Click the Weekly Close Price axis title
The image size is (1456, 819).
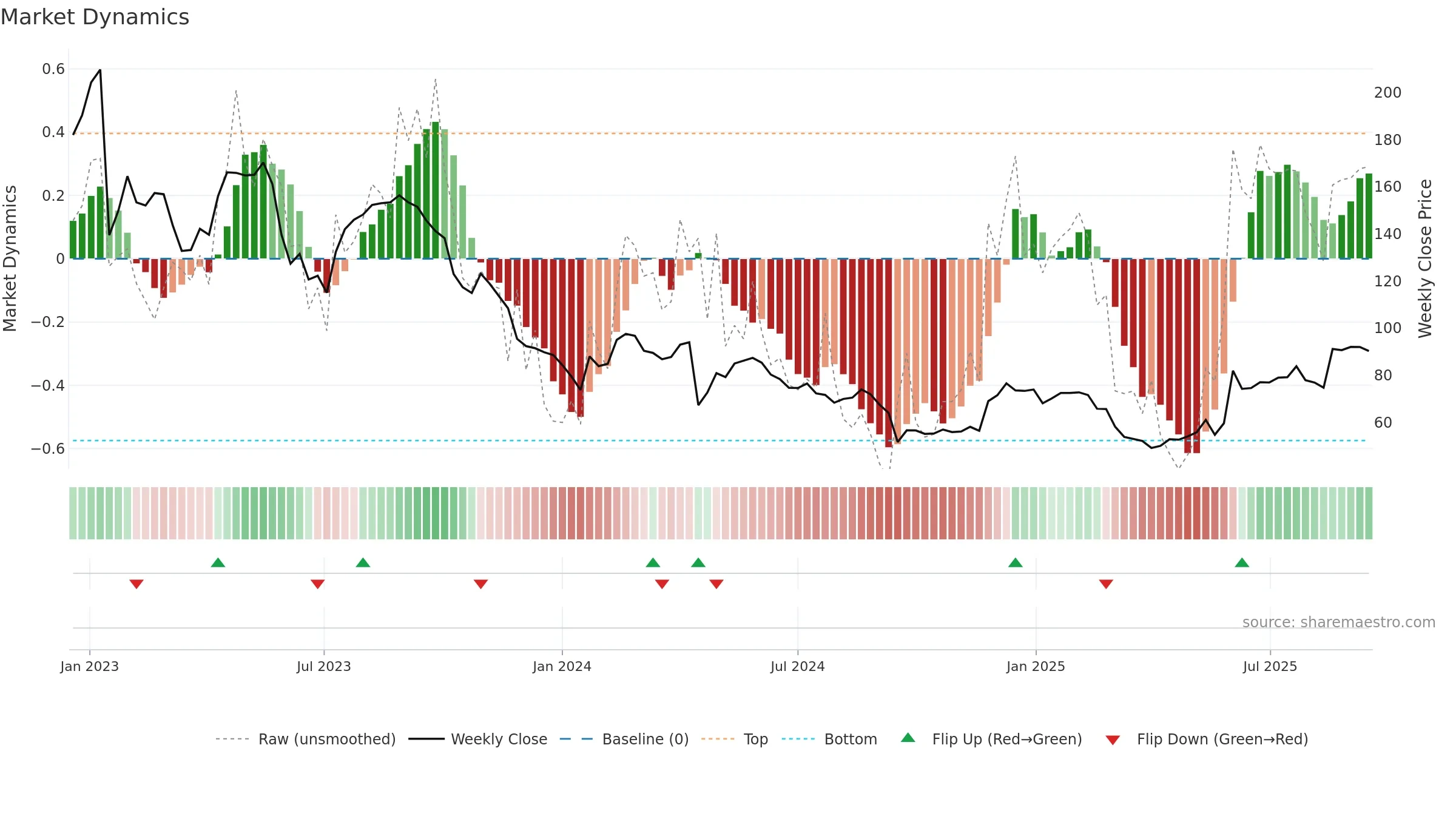click(1425, 258)
